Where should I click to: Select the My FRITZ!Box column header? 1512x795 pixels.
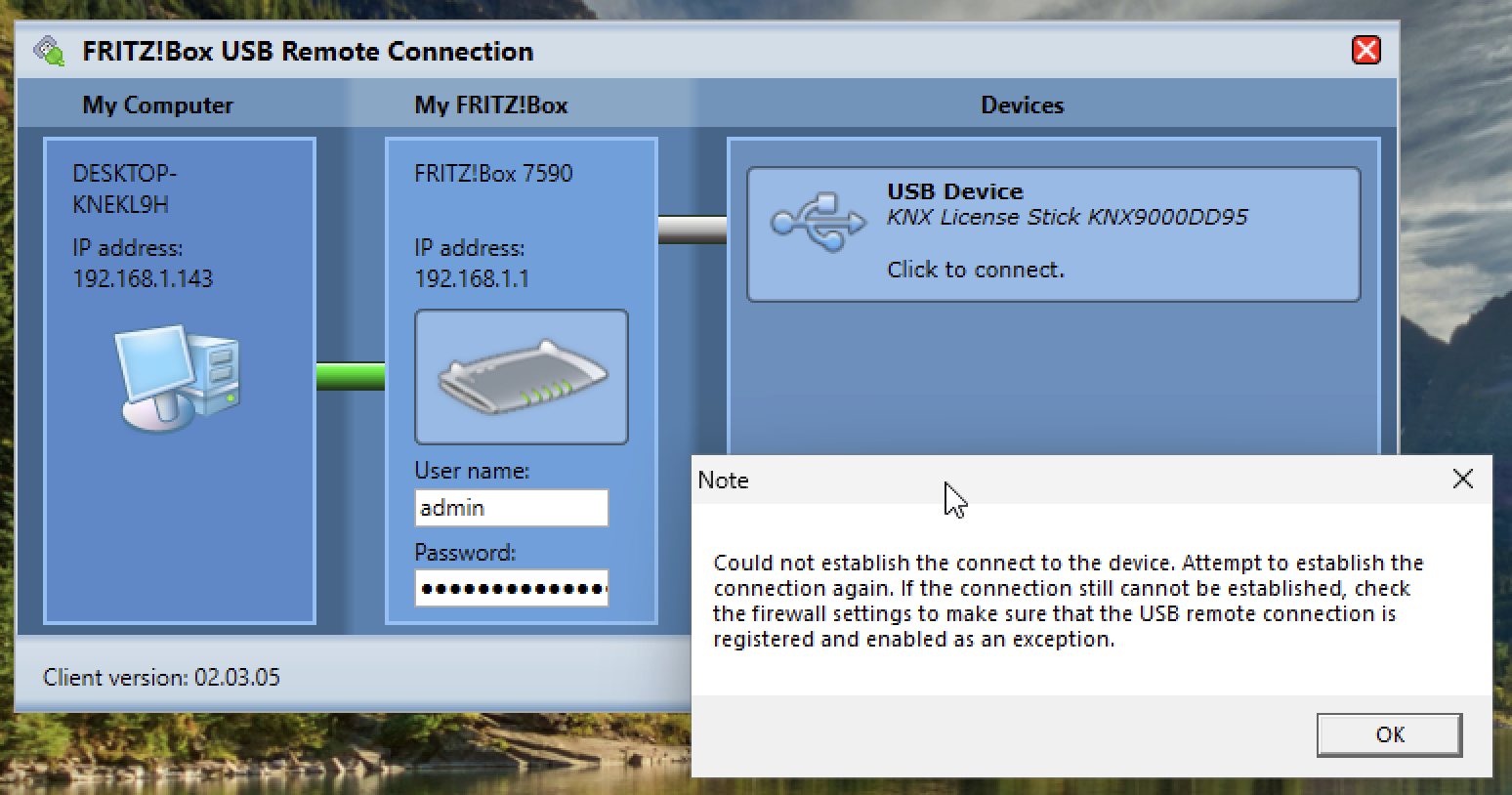pos(490,105)
